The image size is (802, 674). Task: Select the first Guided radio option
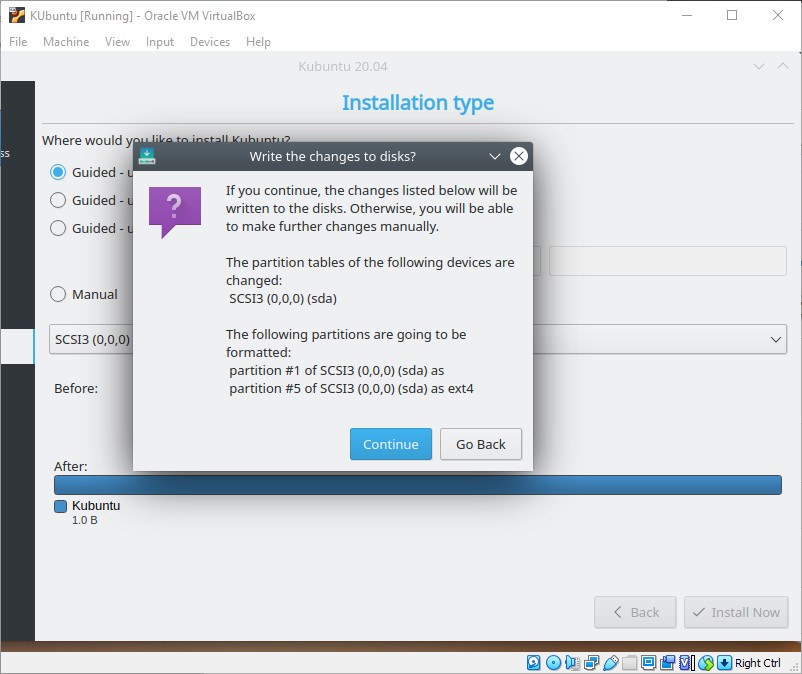pyautogui.click(x=58, y=172)
